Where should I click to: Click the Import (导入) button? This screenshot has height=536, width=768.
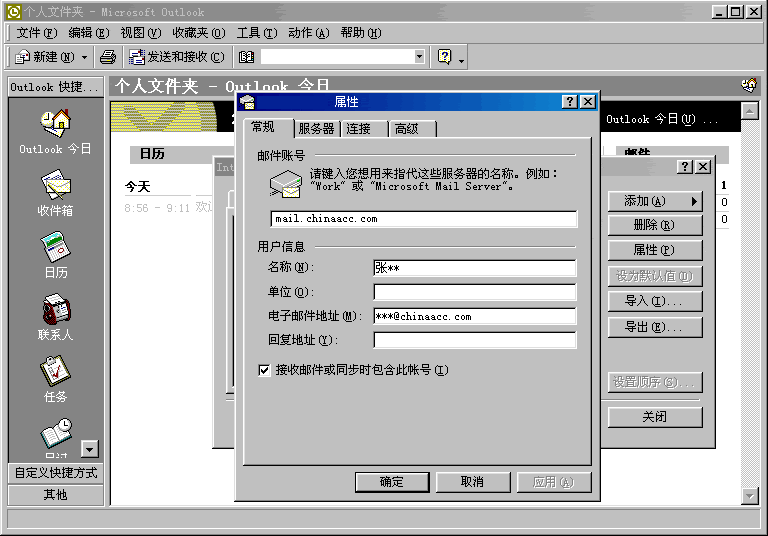coord(655,301)
